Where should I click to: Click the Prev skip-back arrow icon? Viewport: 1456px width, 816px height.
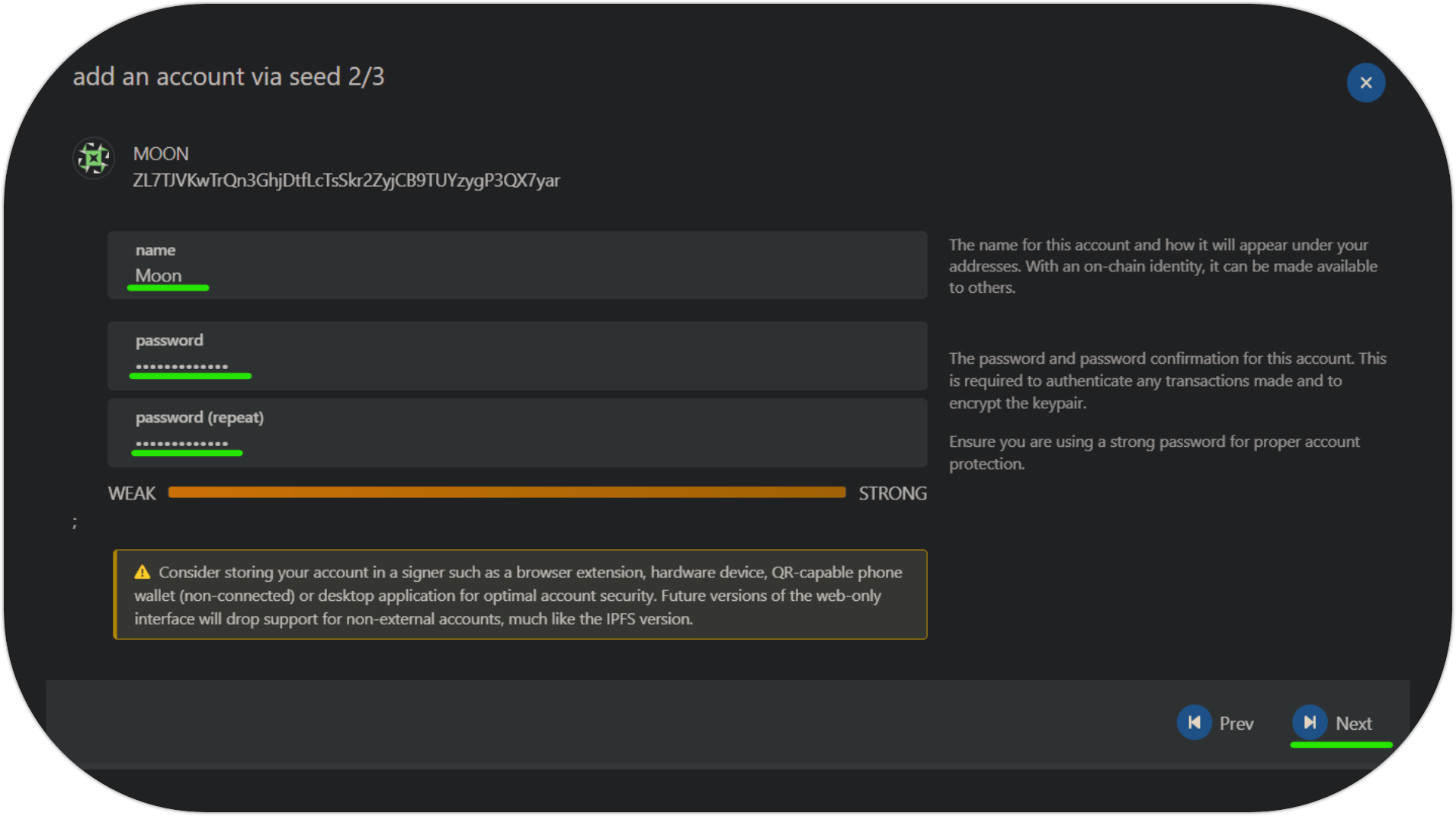1194,722
